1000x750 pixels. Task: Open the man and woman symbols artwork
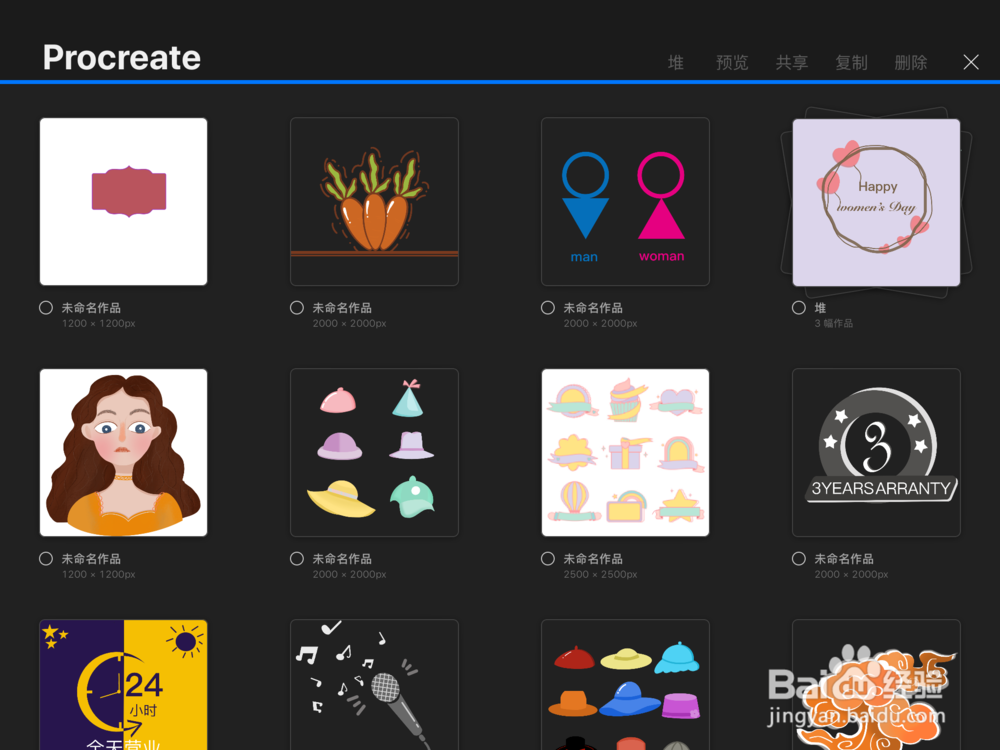coord(625,202)
